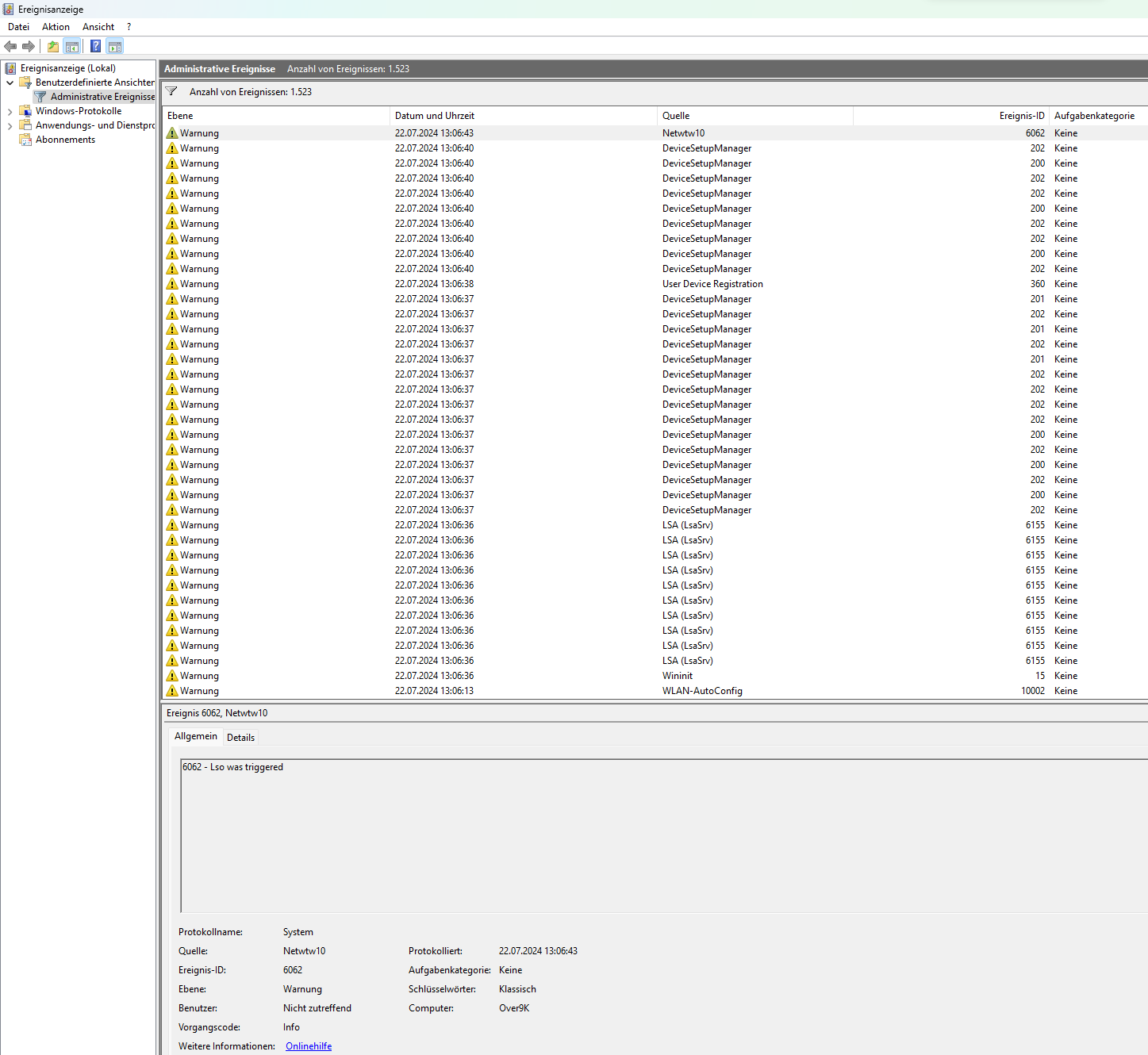1148x1055 pixels.
Task: Click the Windows-Protokolle folder icon
Action: tap(25, 111)
